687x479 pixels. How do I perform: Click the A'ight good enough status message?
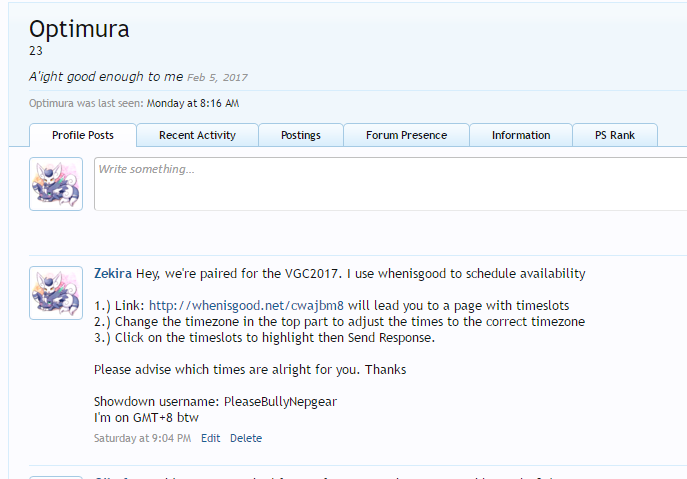(x=105, y=77)
